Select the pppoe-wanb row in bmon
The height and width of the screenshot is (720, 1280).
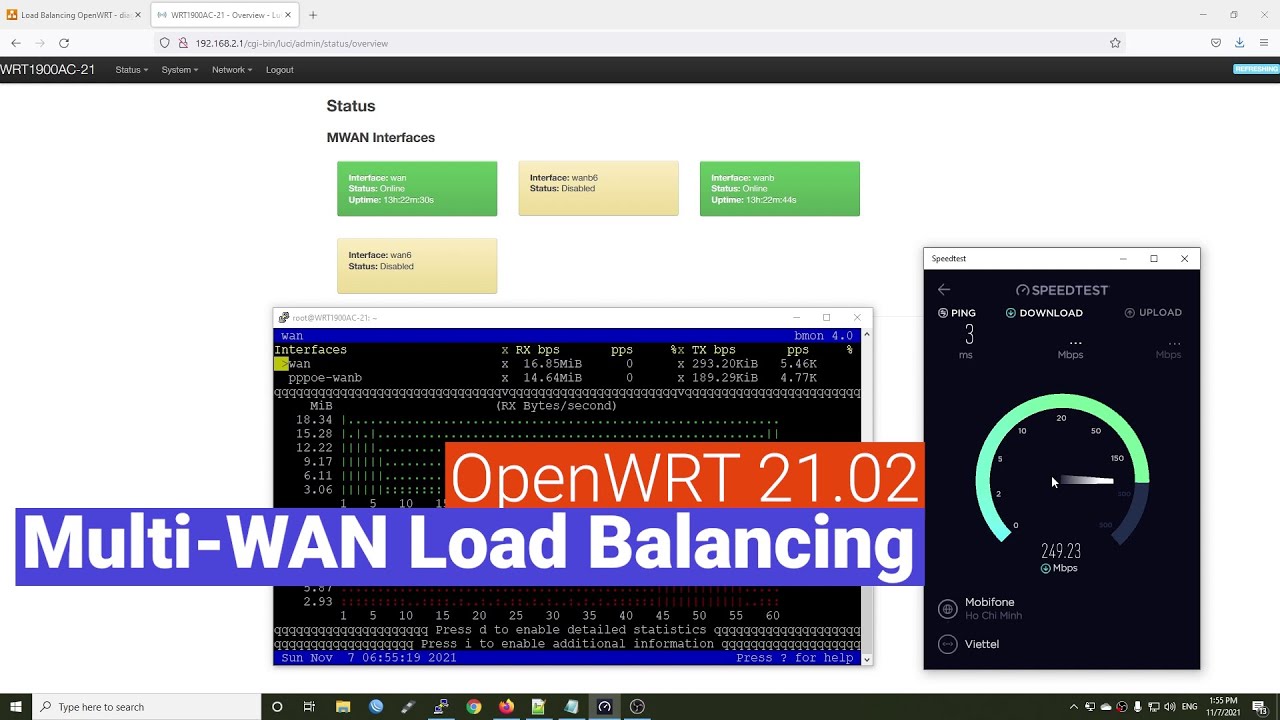pos(566,378)
